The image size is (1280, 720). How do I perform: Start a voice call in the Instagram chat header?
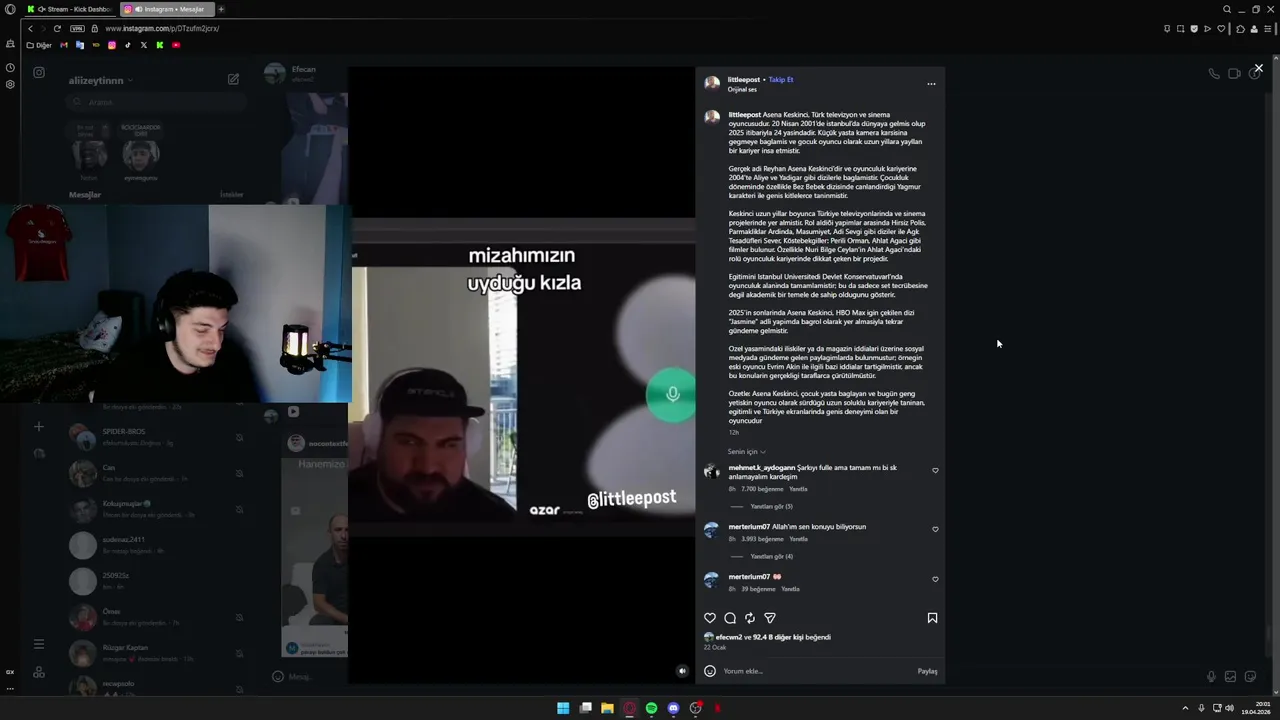pos(1214,74)
